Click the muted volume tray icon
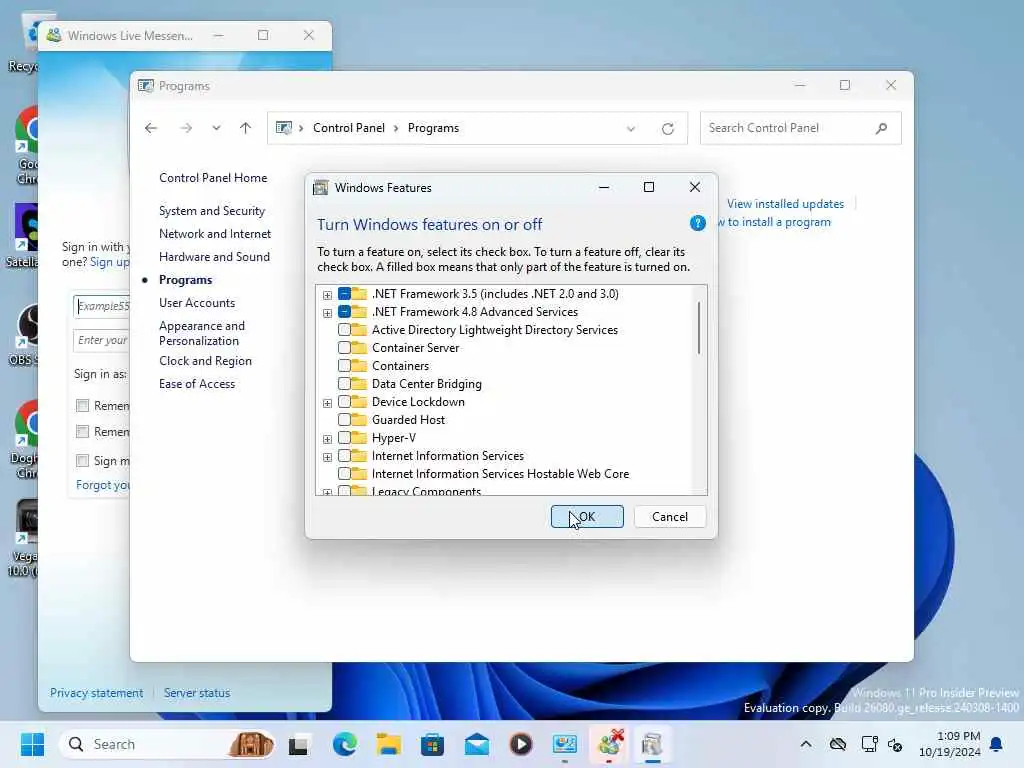Image resolution: width=1024 pixels, height=768 pixels. (895, 744)
